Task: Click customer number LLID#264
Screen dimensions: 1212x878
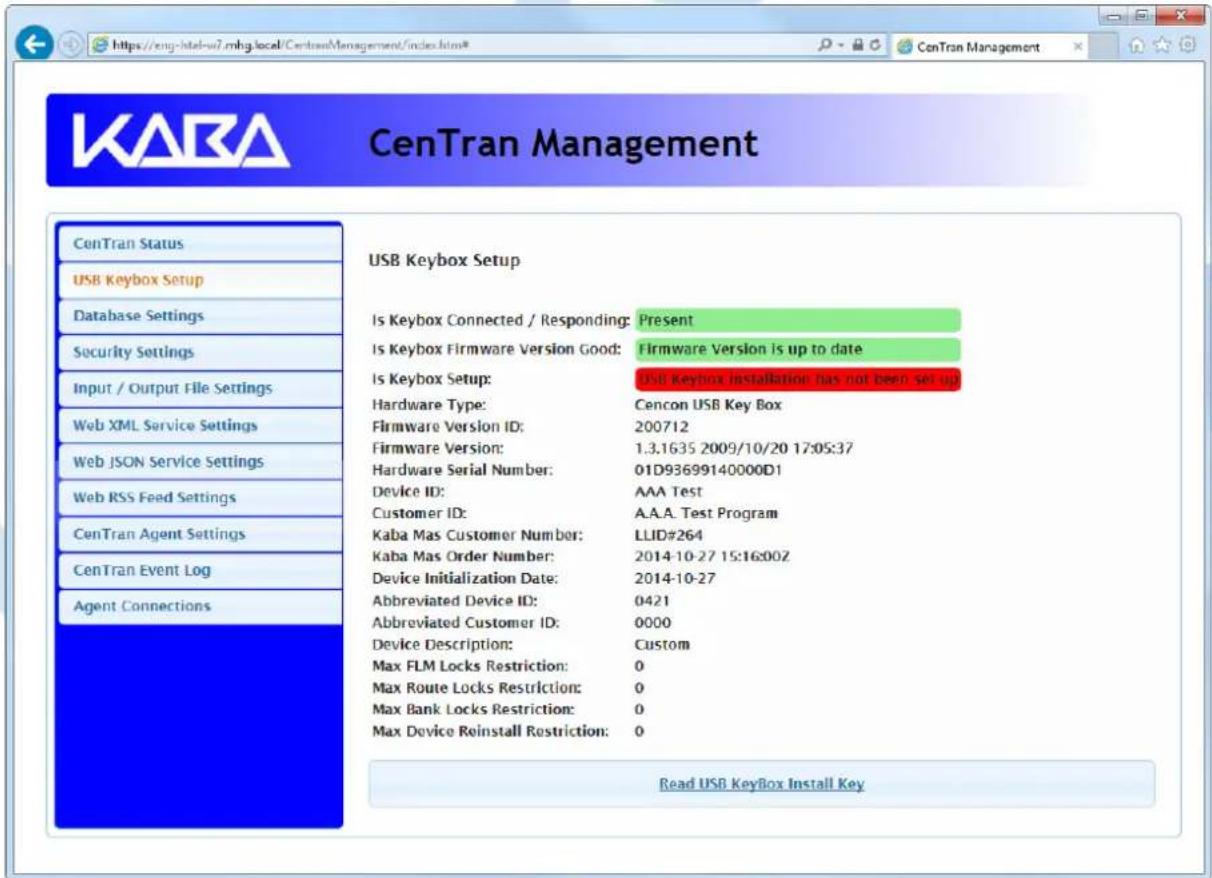Action: [669, 535]
